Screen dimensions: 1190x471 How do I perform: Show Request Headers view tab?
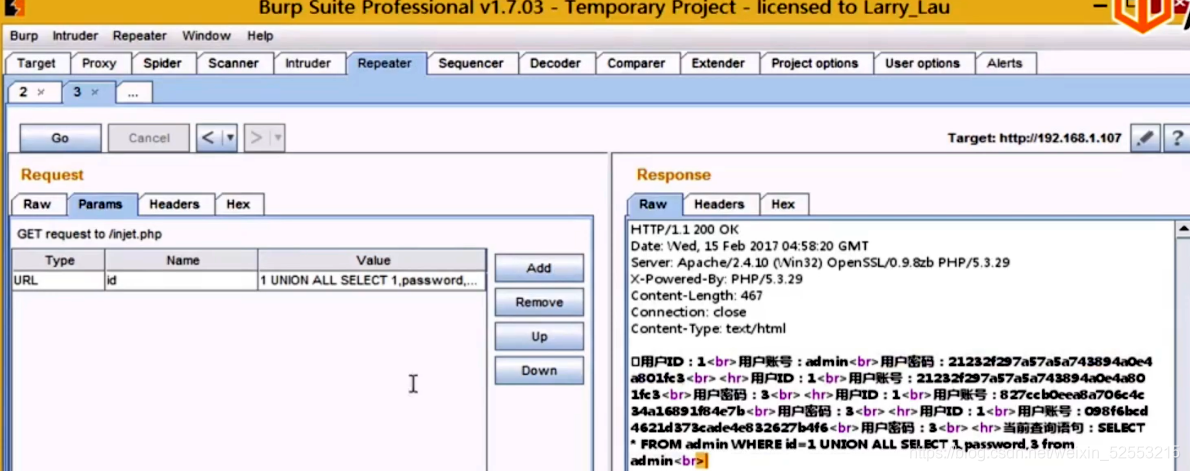tap(175, 204)
